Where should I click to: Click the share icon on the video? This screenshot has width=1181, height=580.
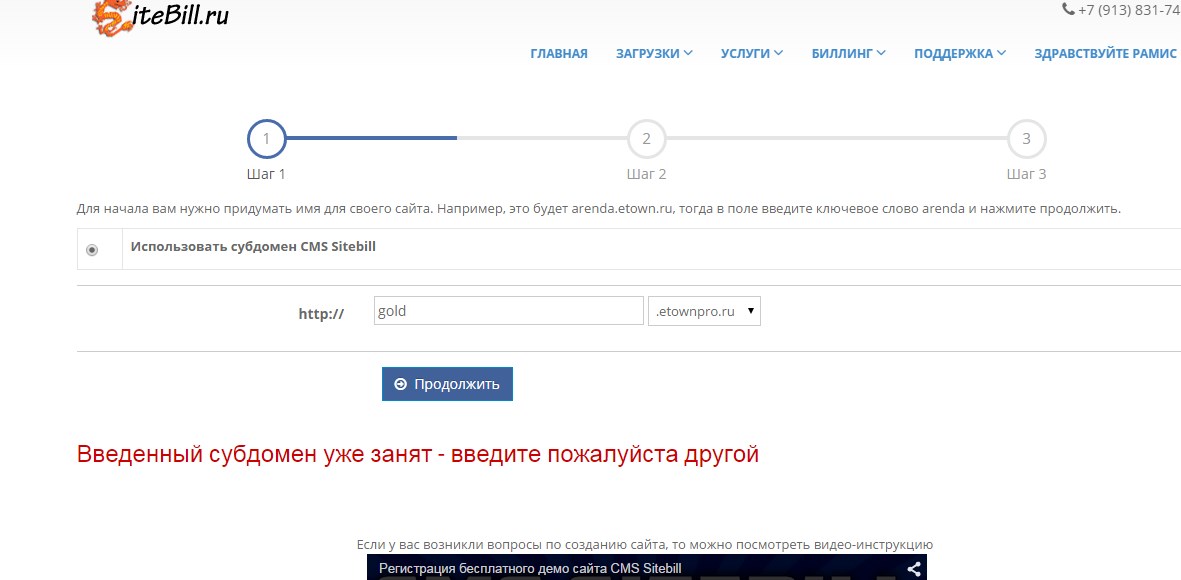(914, 569)
